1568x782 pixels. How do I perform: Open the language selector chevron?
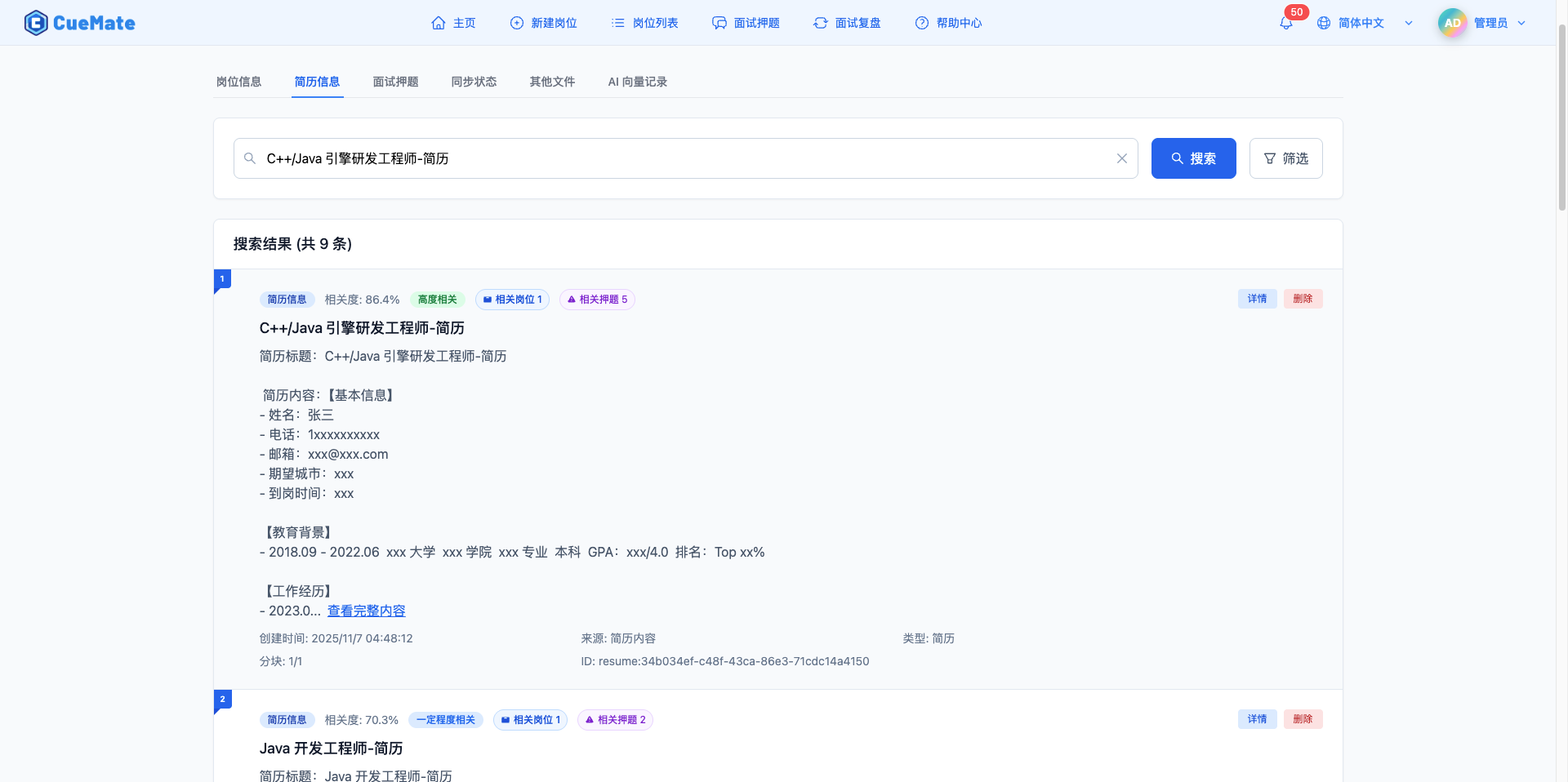point(1408,23)
